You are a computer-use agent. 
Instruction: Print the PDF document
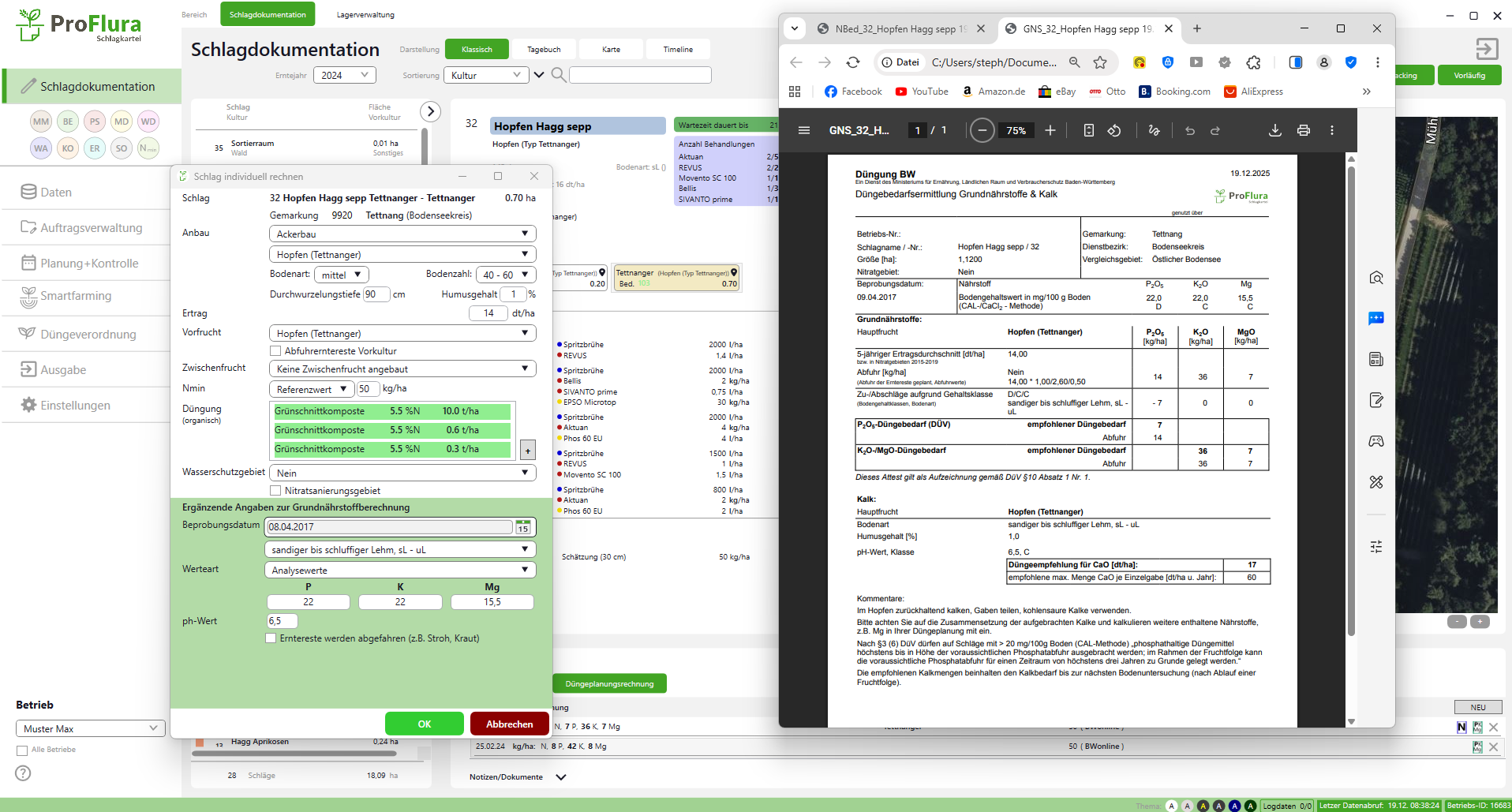1303,130
